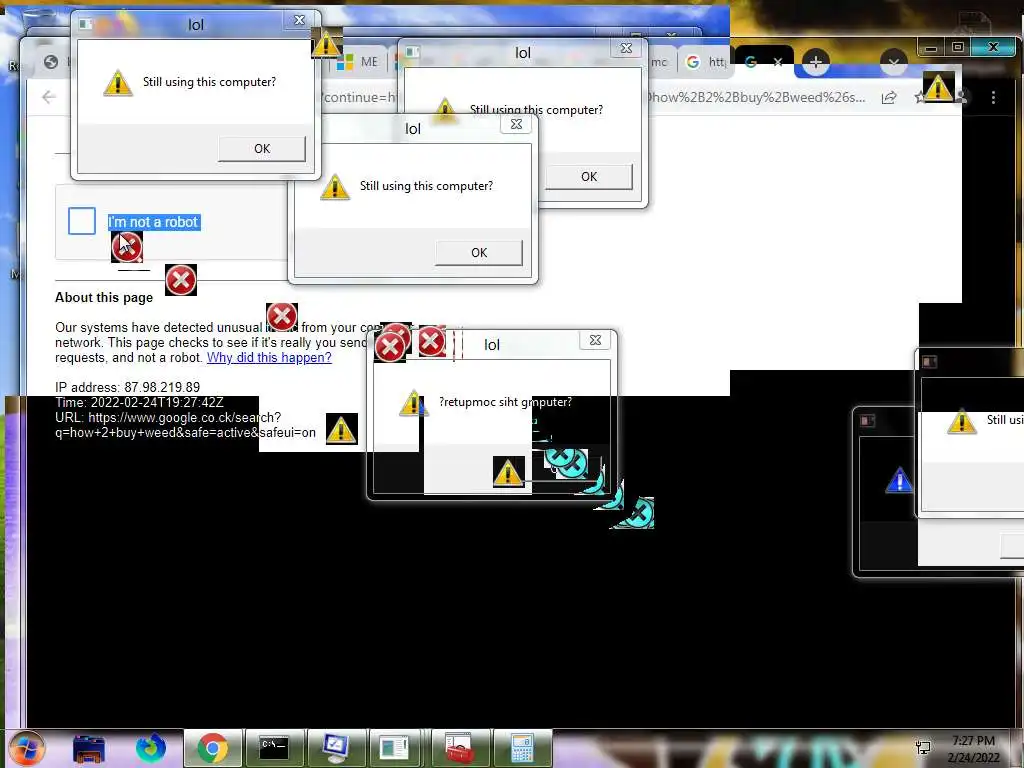The width and height of the screenshot is (1024, 768).
Task: Open the Windows Start orb
Action: pyautogui.click(x=26, y=748)
